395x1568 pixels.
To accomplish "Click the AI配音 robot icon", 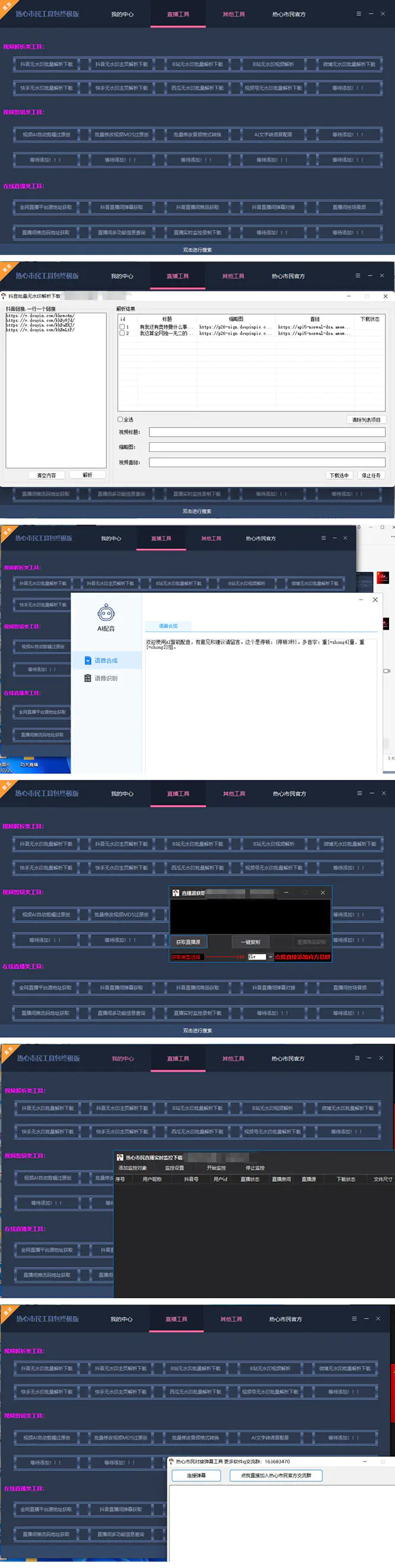I will (106, 613).
